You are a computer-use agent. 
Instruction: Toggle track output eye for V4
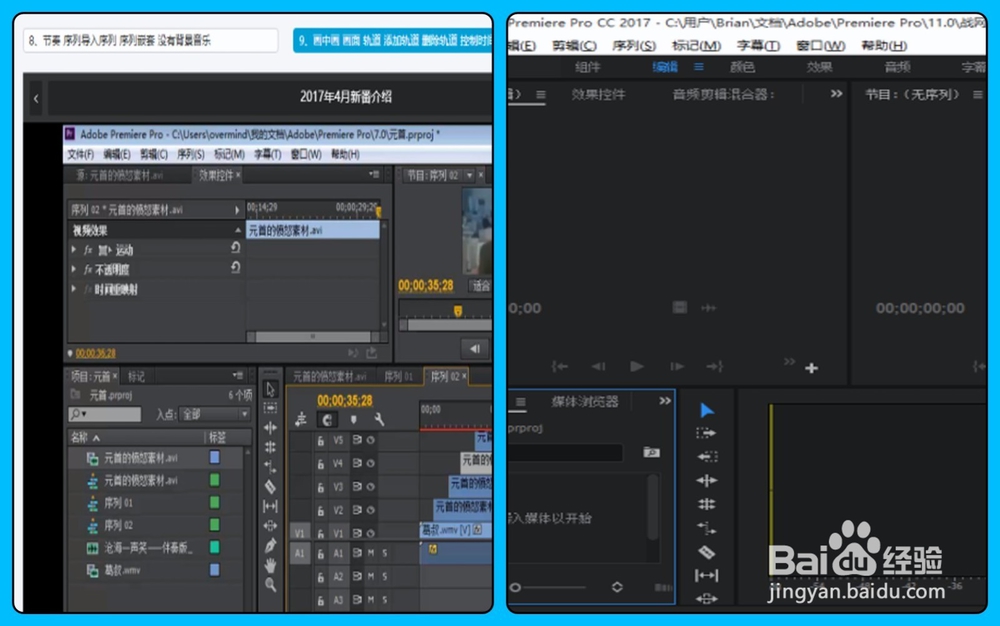[x=371, y=463]
